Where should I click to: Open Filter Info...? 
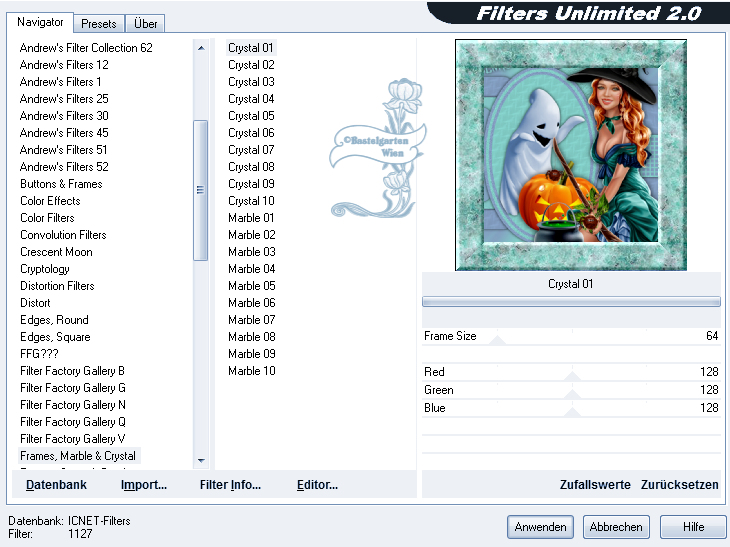click(x=230, y=485)
